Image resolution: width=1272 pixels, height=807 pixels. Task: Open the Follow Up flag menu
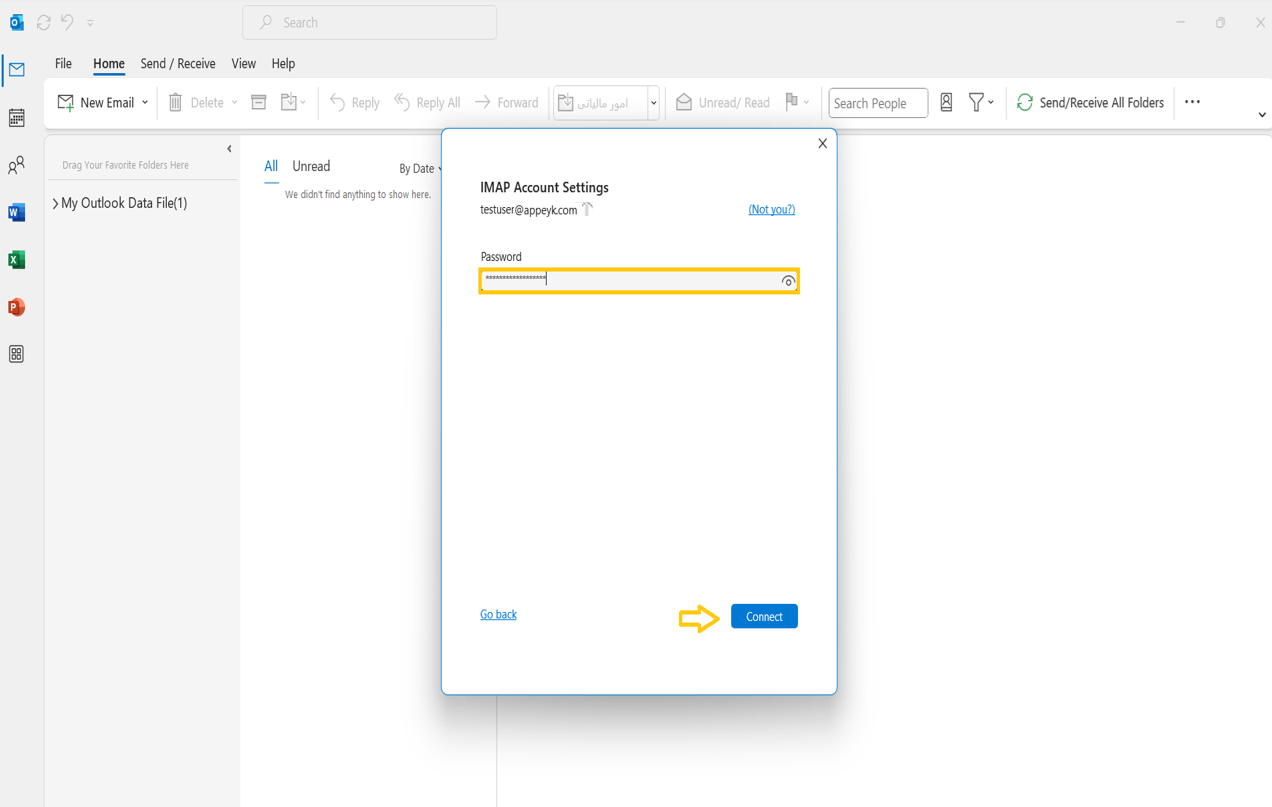[x=797, y=102]
